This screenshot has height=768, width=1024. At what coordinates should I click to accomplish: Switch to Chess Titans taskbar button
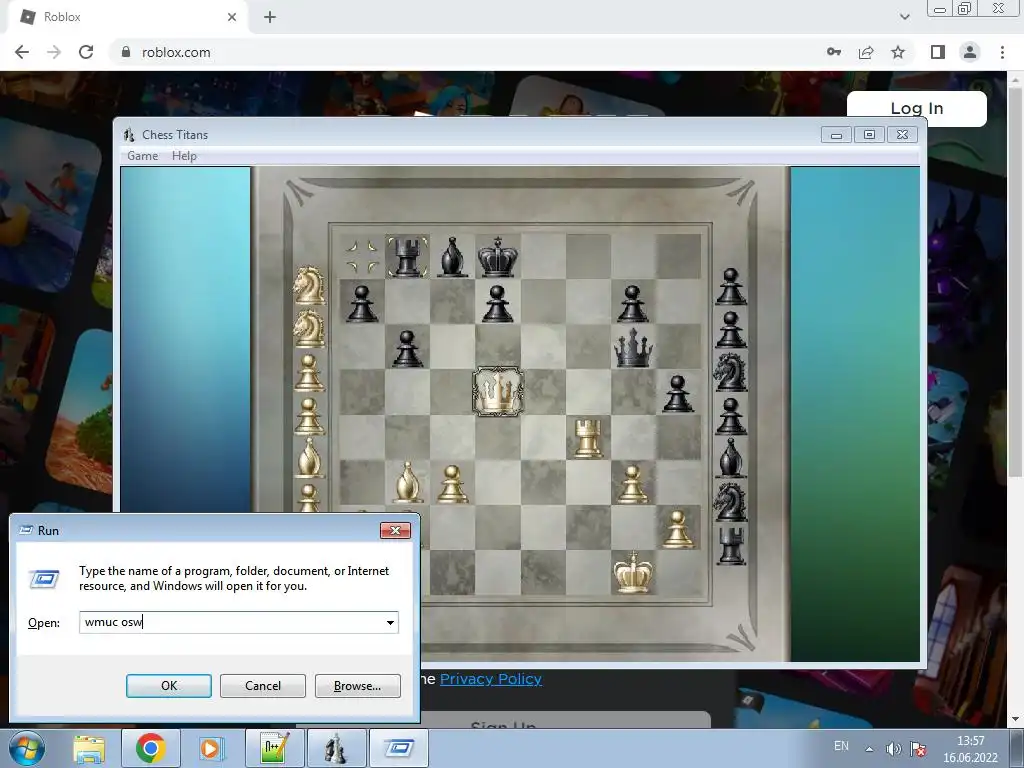[x=336, y=748]
